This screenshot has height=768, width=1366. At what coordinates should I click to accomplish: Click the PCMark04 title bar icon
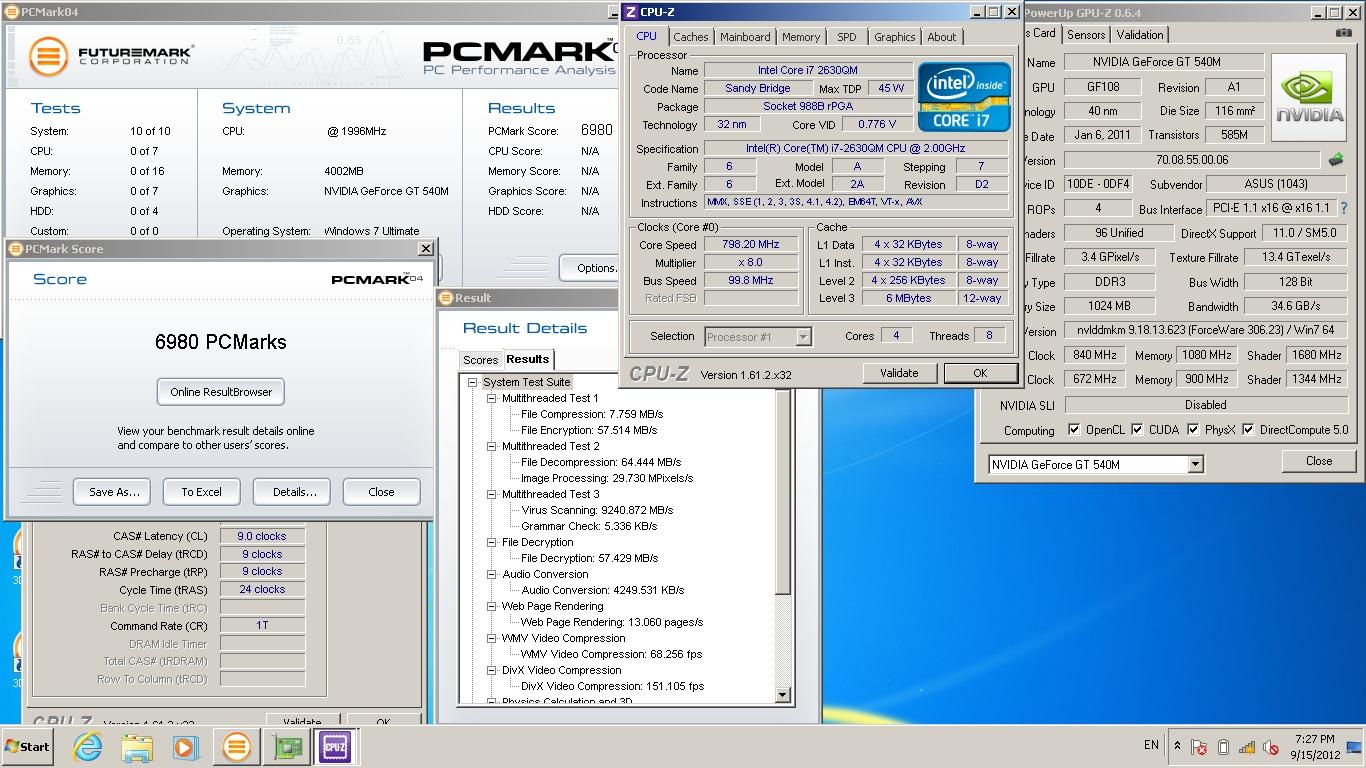pos(11,12)
